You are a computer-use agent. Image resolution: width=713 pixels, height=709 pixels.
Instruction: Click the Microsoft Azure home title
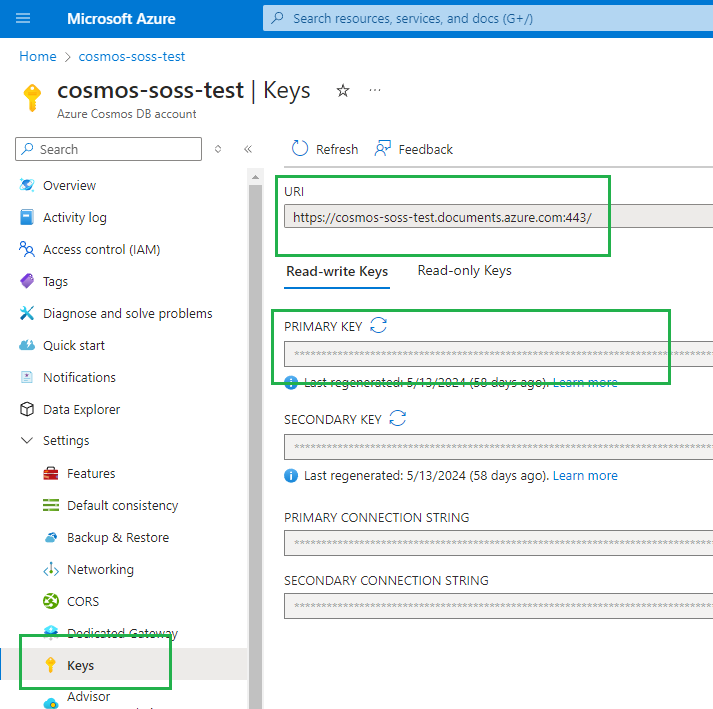(121, 19)
